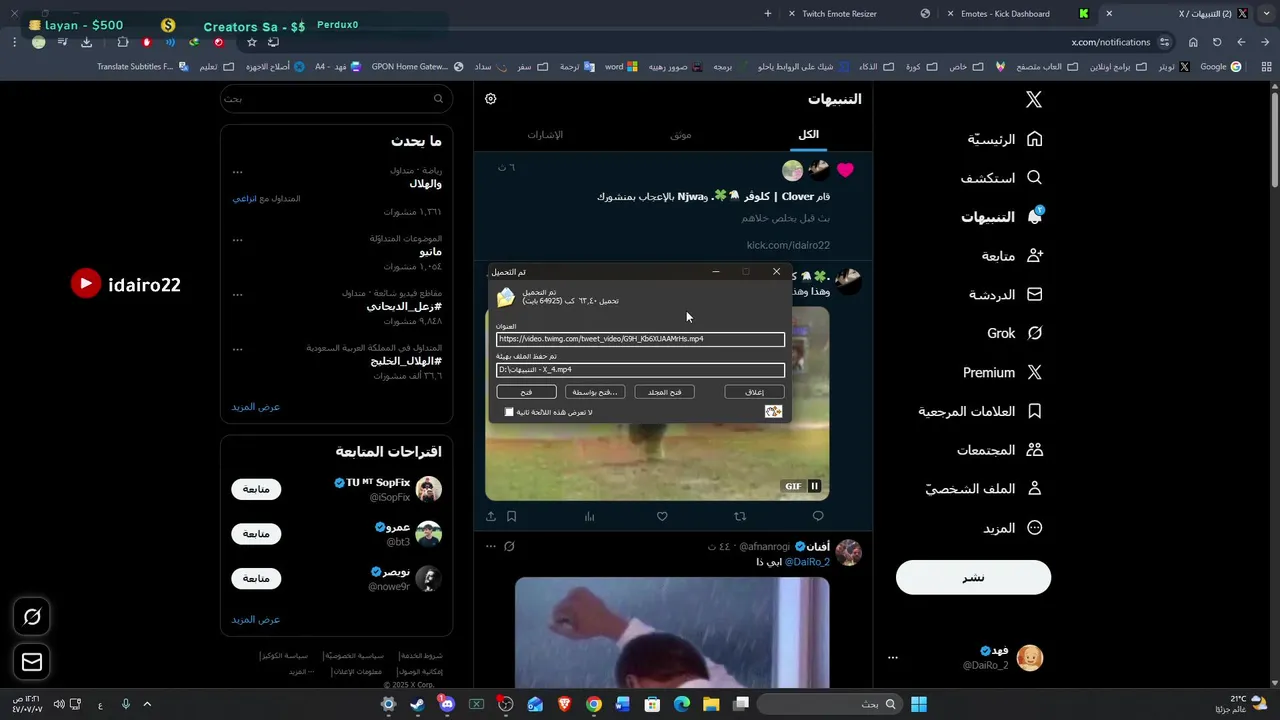
Task: Bookmark the GIF post
Action: point(511,516)
